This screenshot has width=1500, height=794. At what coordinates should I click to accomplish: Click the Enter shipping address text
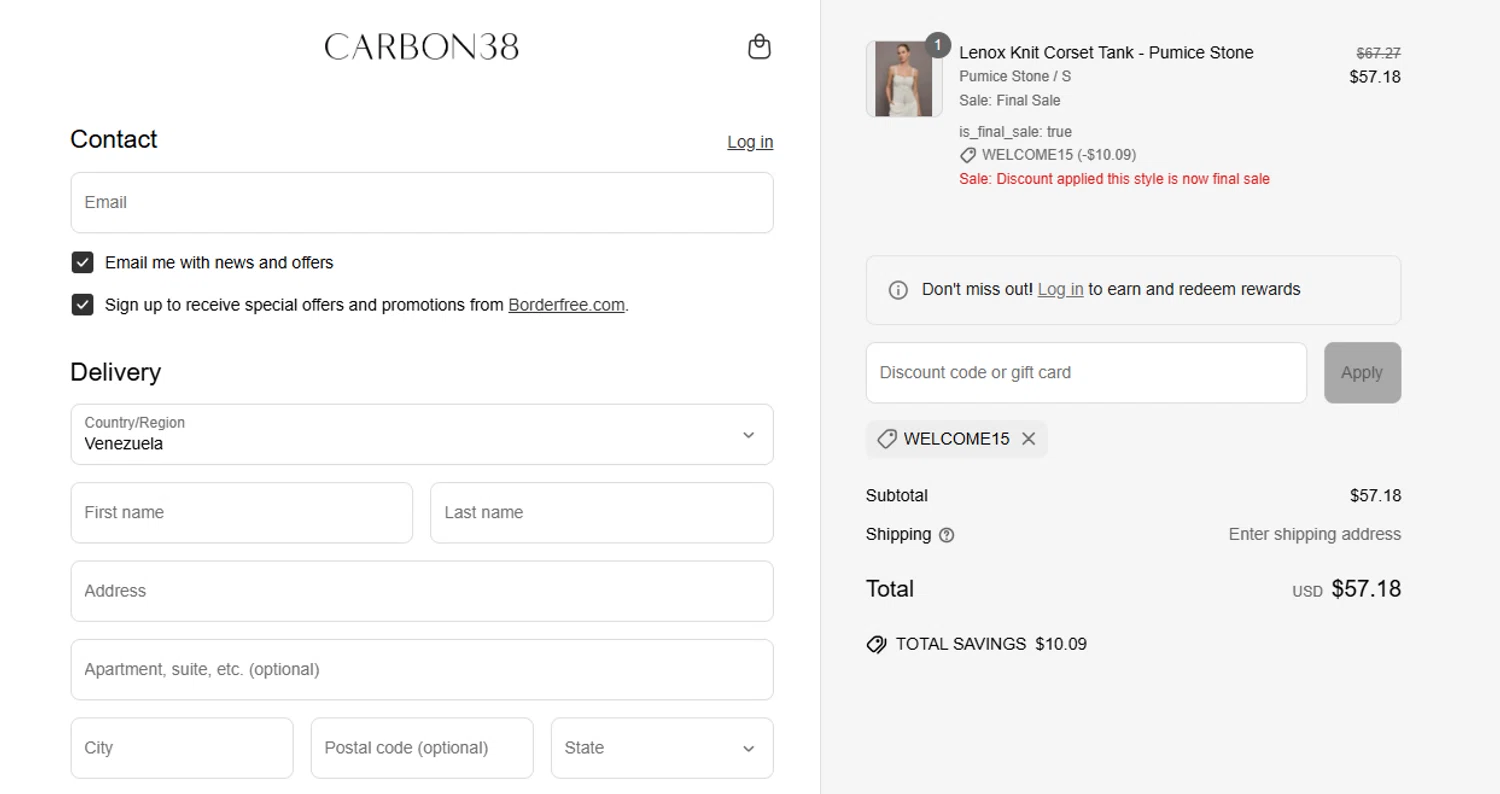click(1315, 535)
